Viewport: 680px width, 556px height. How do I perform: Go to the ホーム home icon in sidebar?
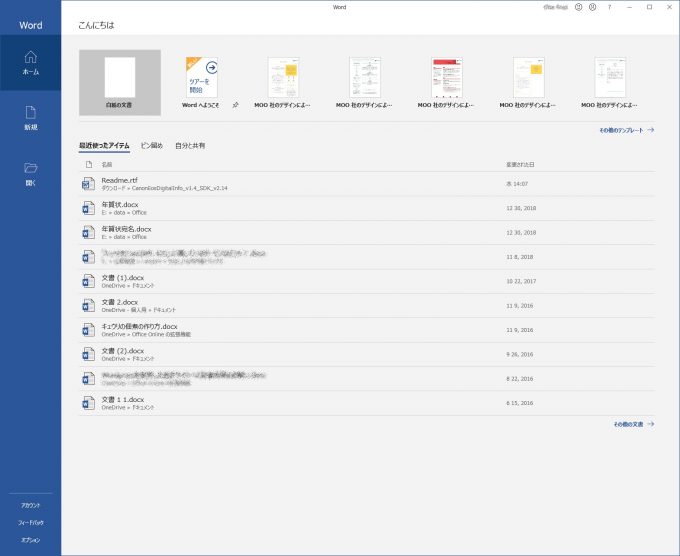(30, 62)
